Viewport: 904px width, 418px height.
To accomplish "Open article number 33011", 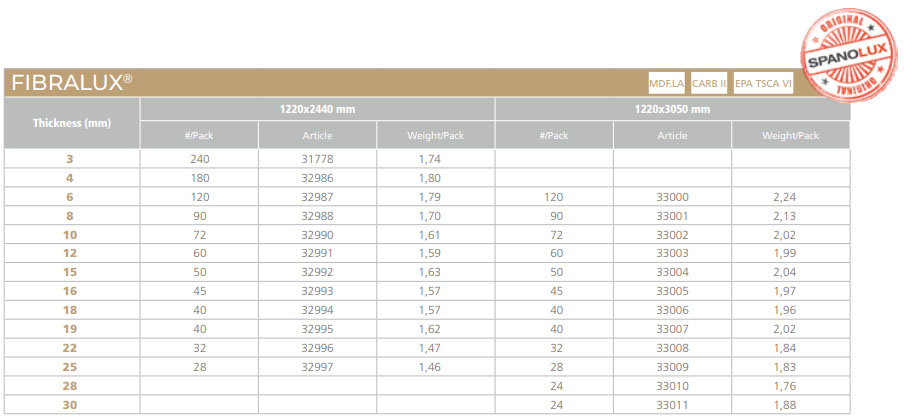I will 672,404.
